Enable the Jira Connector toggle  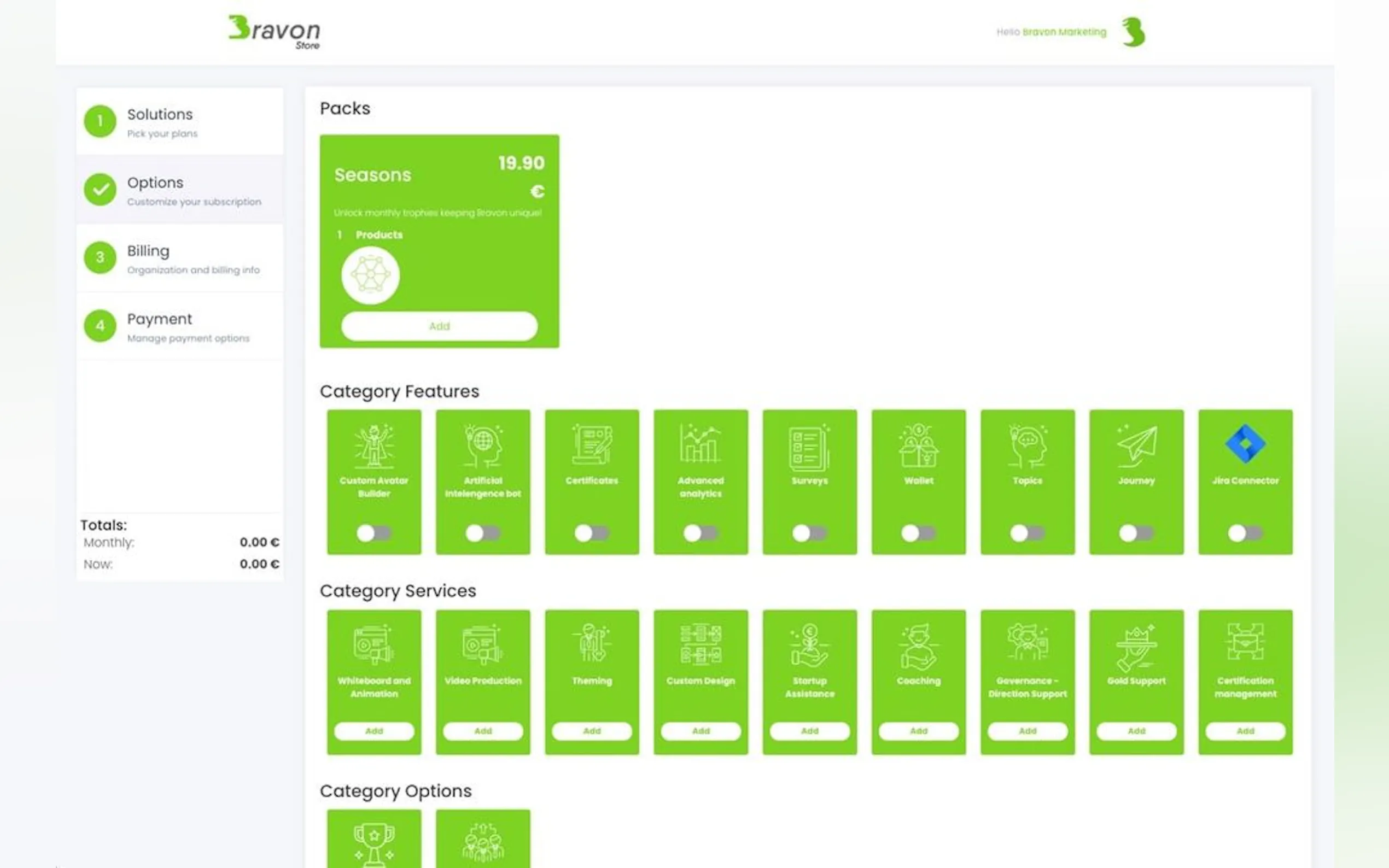1245,533
